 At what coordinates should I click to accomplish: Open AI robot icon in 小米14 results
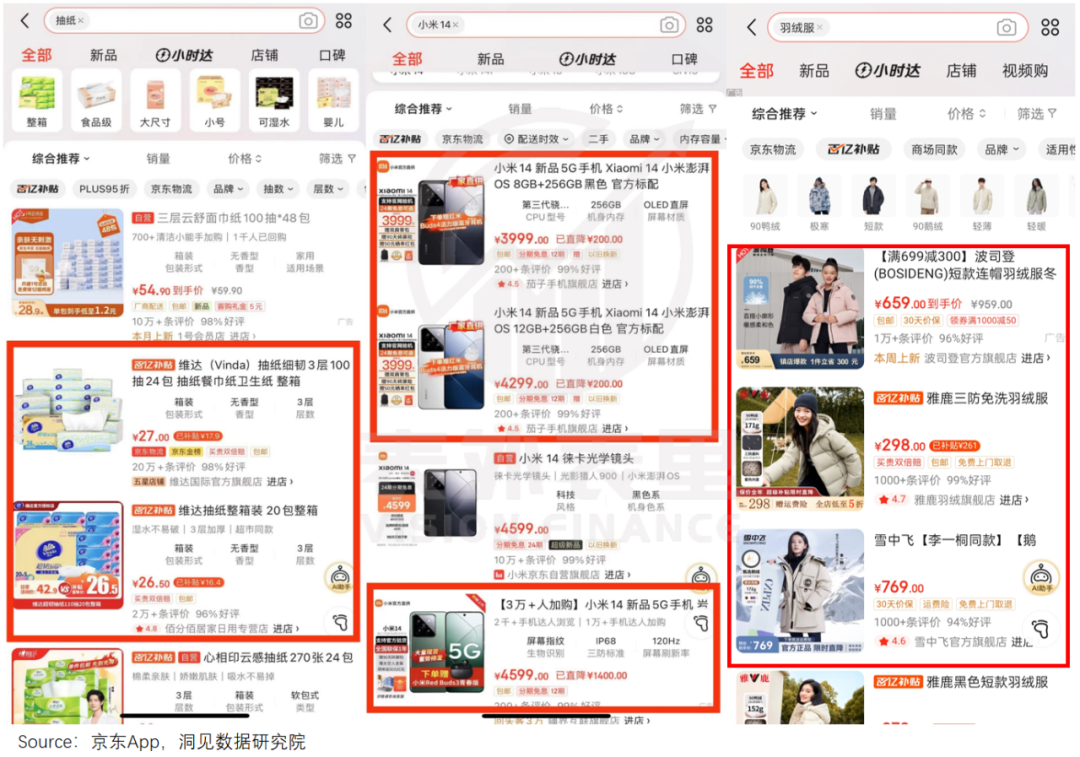pyautogui.click(x=700, y=577)
